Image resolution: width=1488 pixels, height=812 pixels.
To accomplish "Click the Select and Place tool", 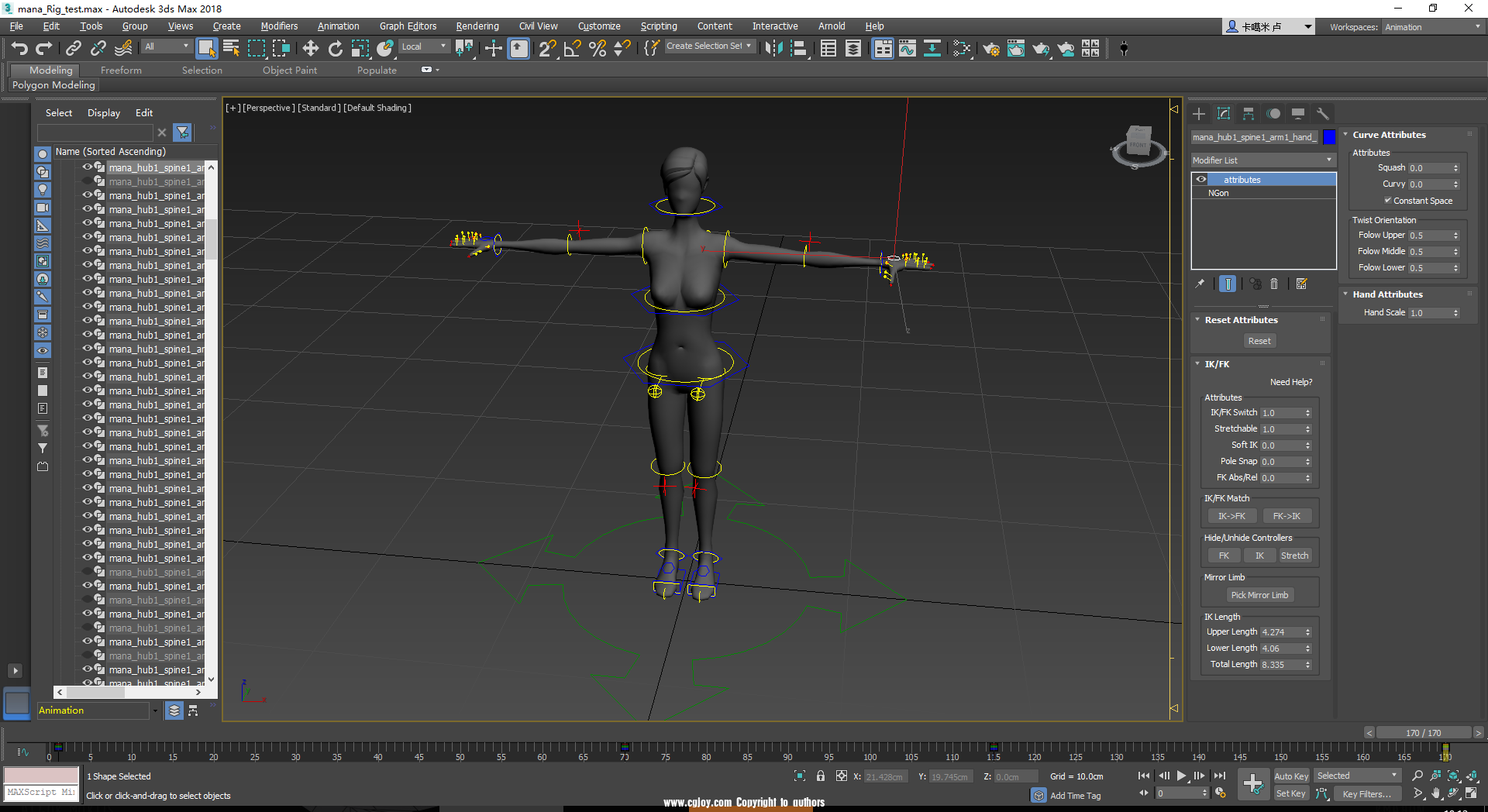I will point(385,49).
